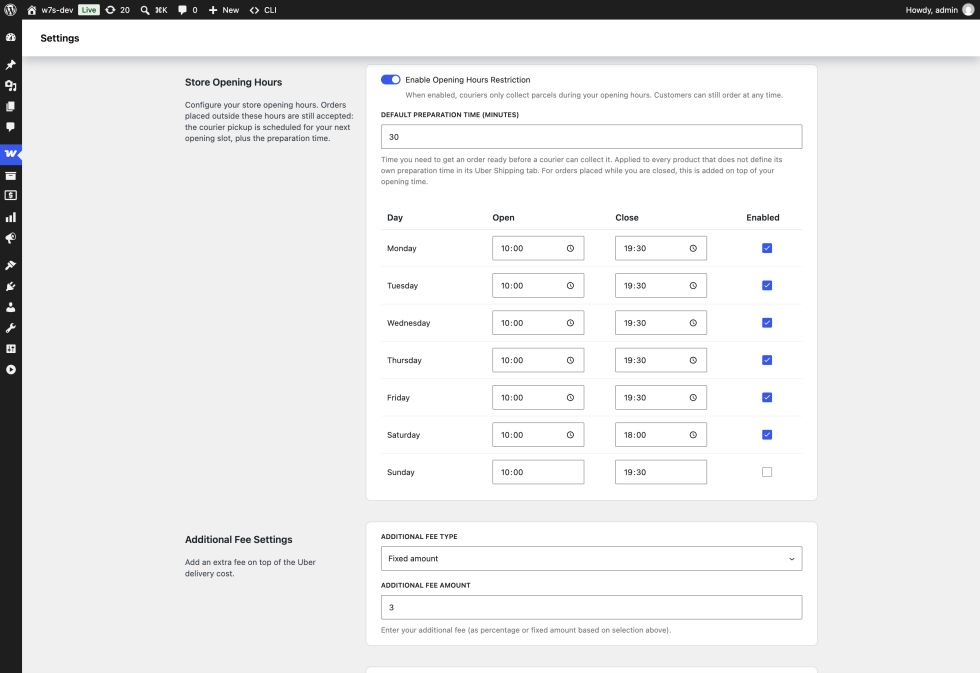Toggle Enable Opening Hours Restriction switch
The width and height of the screenshot is (980, 673).
pos(391,79)
